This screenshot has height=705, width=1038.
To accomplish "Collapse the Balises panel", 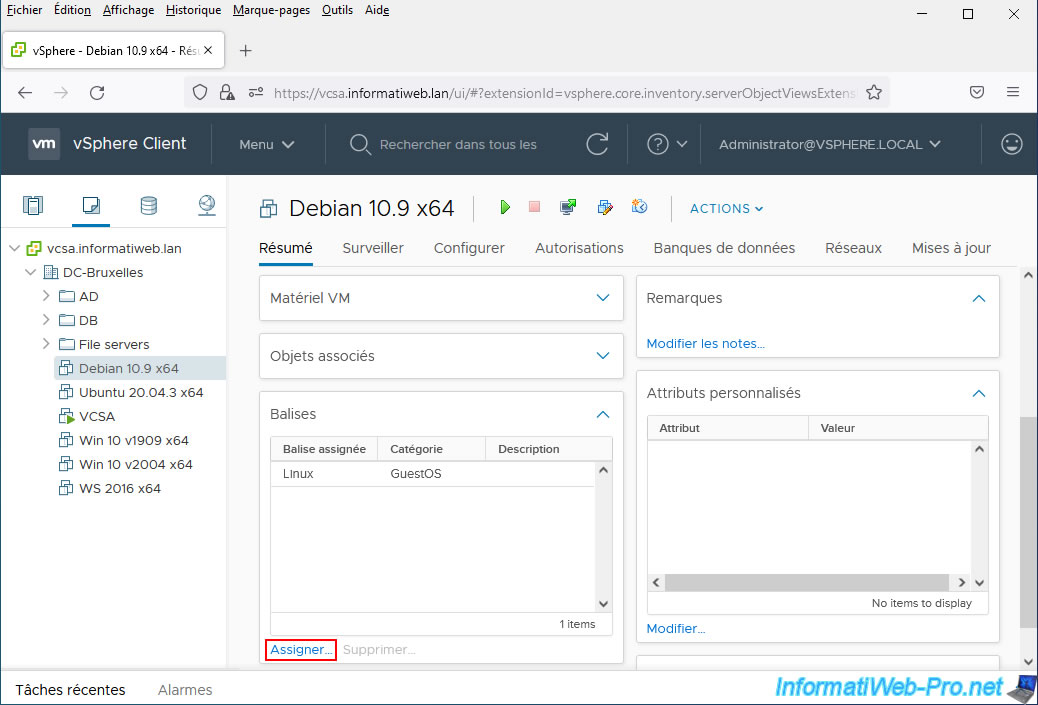I will [x=602, y=414].
